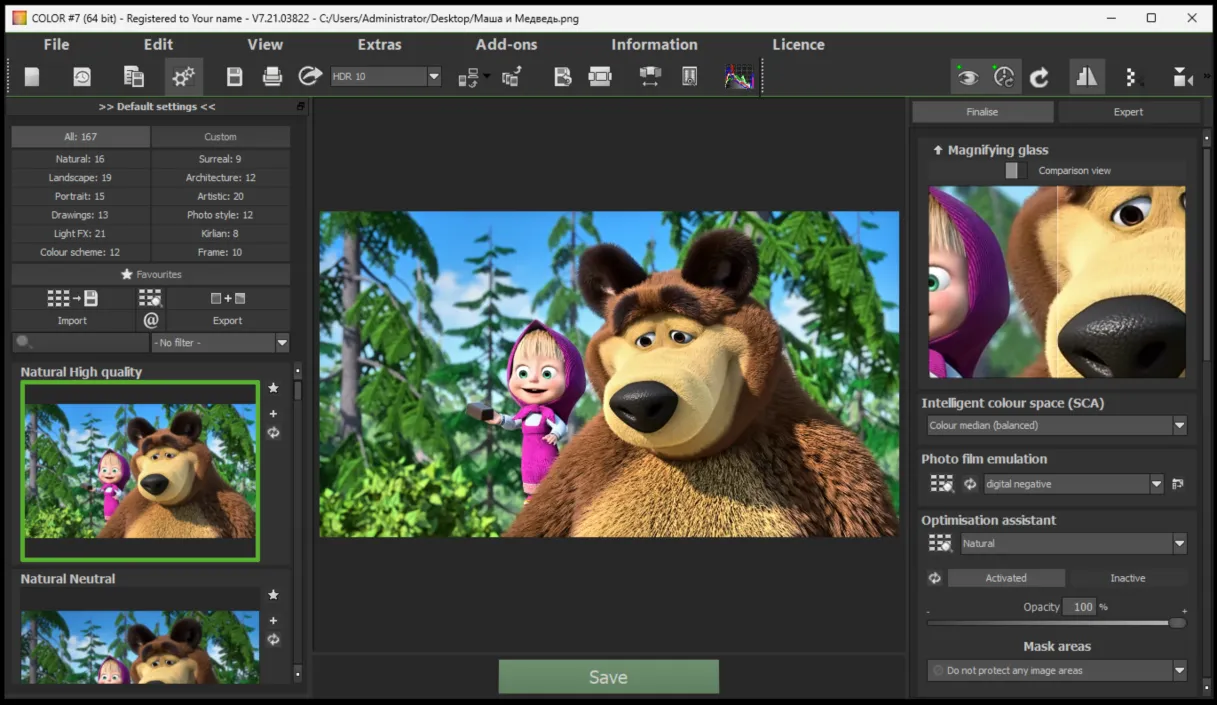Open the HDR 10 dropdown
1217x705 pixels.
coord(385,77)
